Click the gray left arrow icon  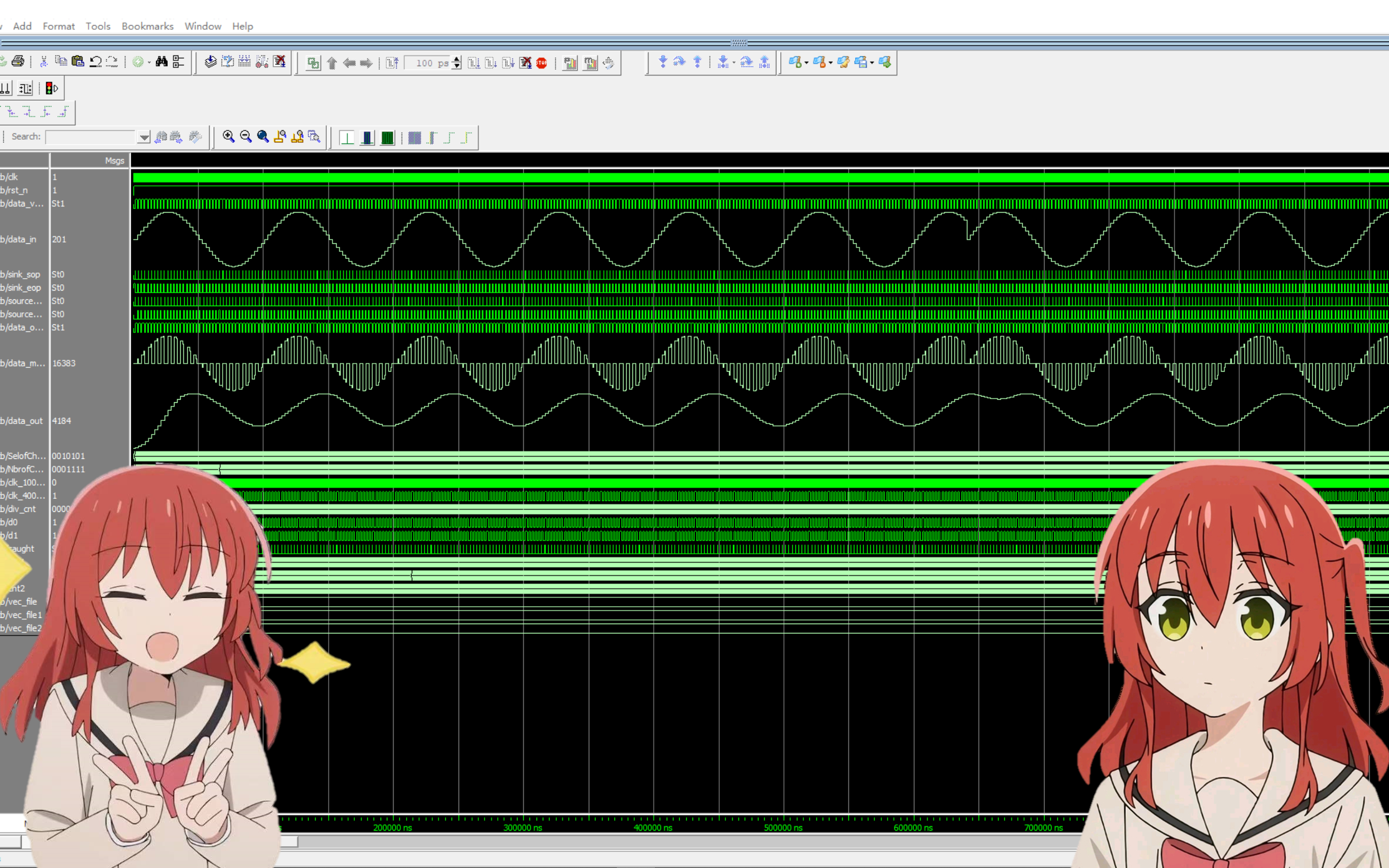(x=349, y=63)
